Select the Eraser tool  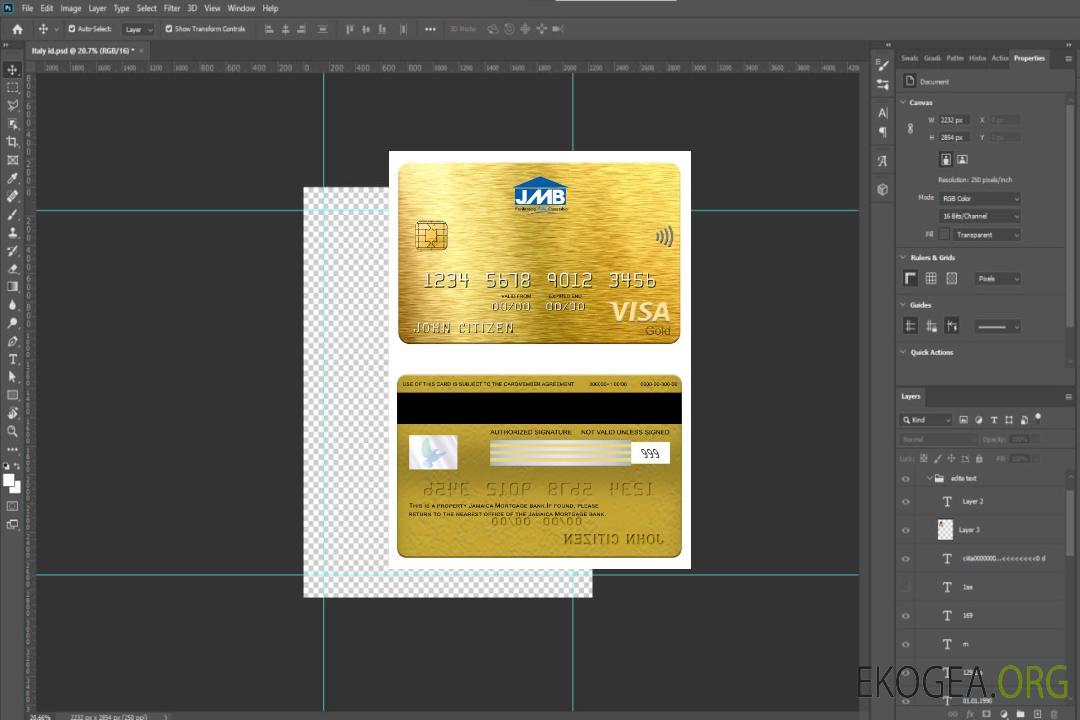[x=12, y=269]
